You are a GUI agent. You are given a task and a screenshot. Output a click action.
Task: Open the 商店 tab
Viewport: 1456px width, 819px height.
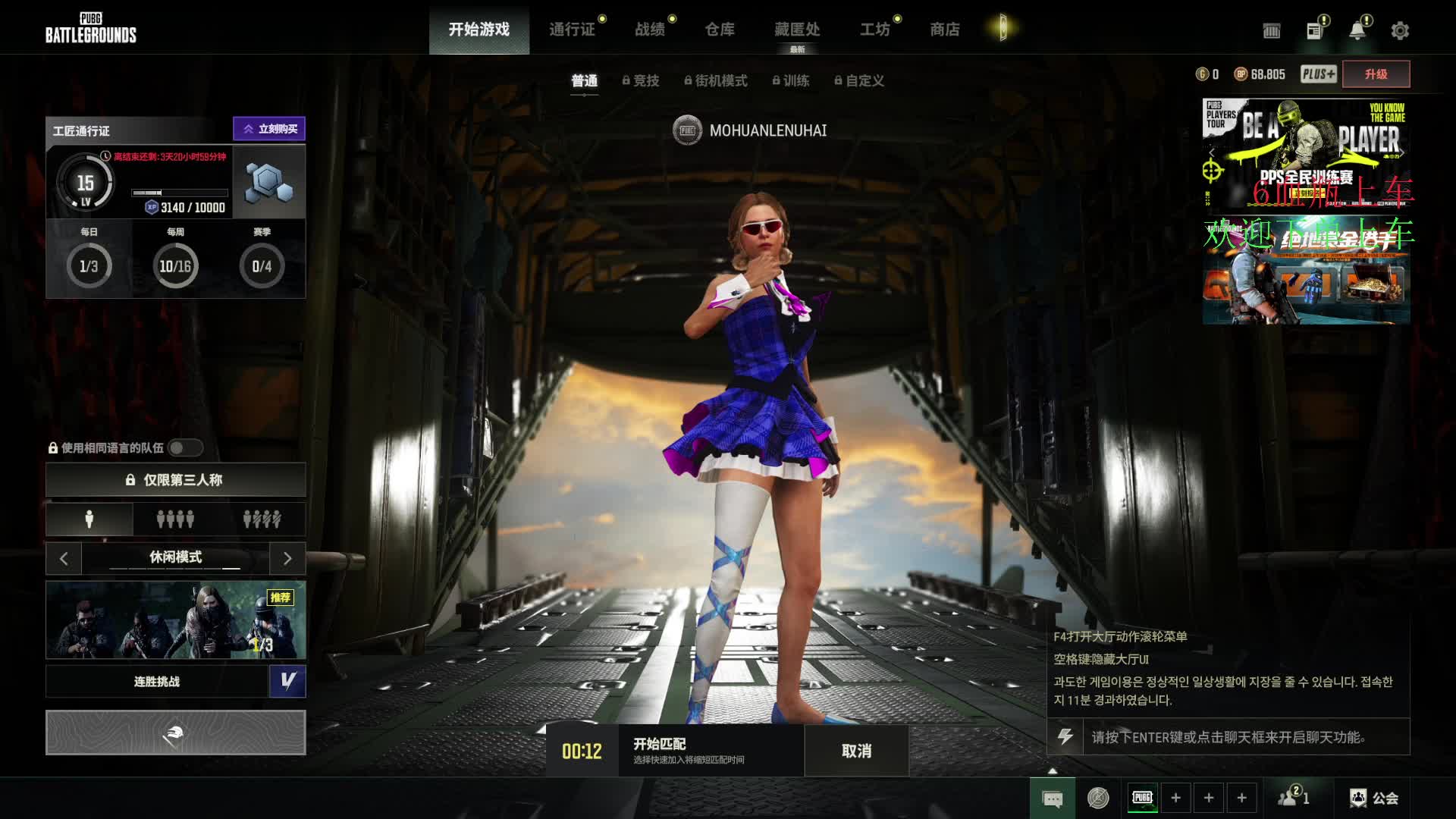[945, 29]
